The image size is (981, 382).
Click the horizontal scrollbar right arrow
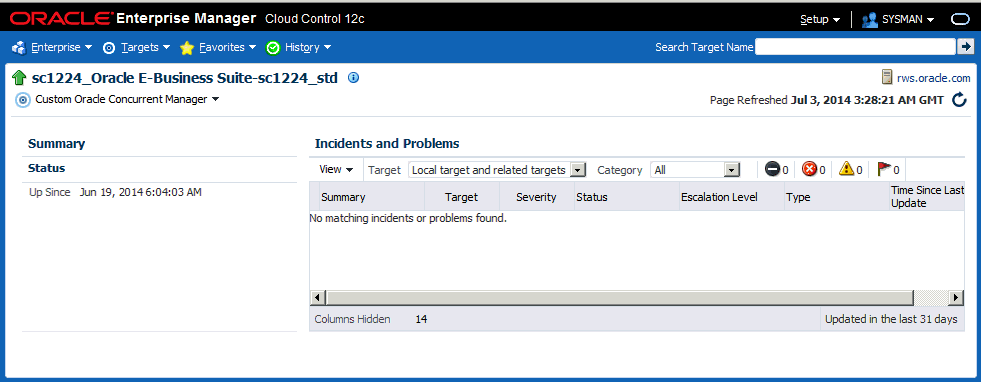click(x=955, y=297)
